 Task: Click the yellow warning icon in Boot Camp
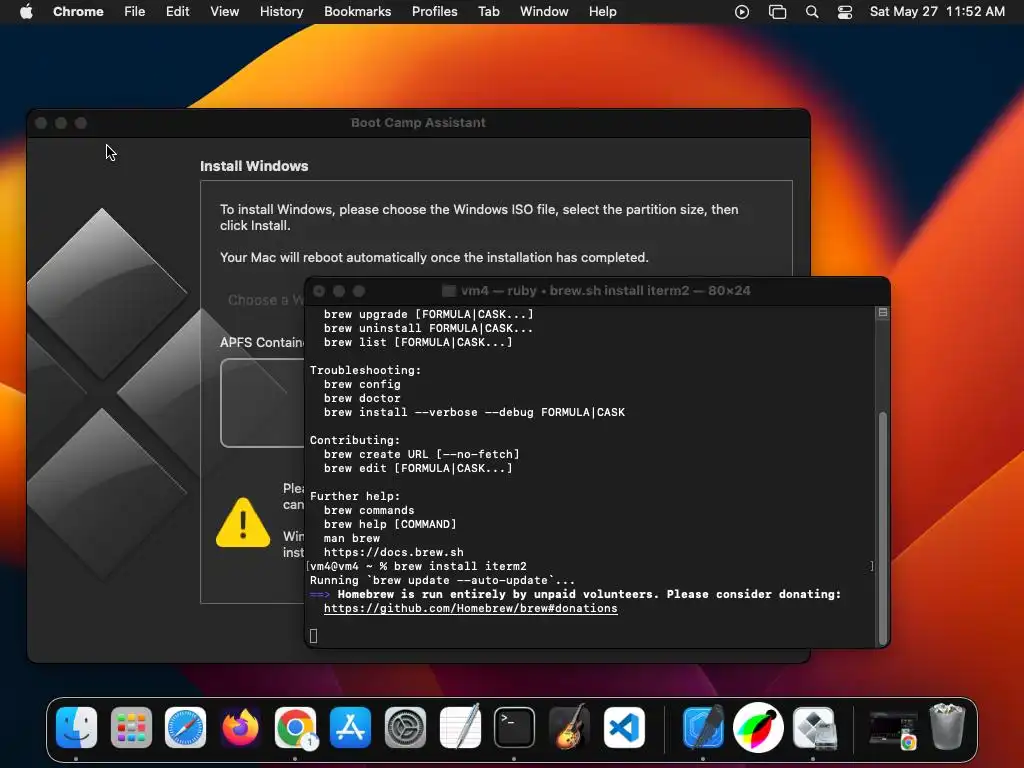[243, 522]
